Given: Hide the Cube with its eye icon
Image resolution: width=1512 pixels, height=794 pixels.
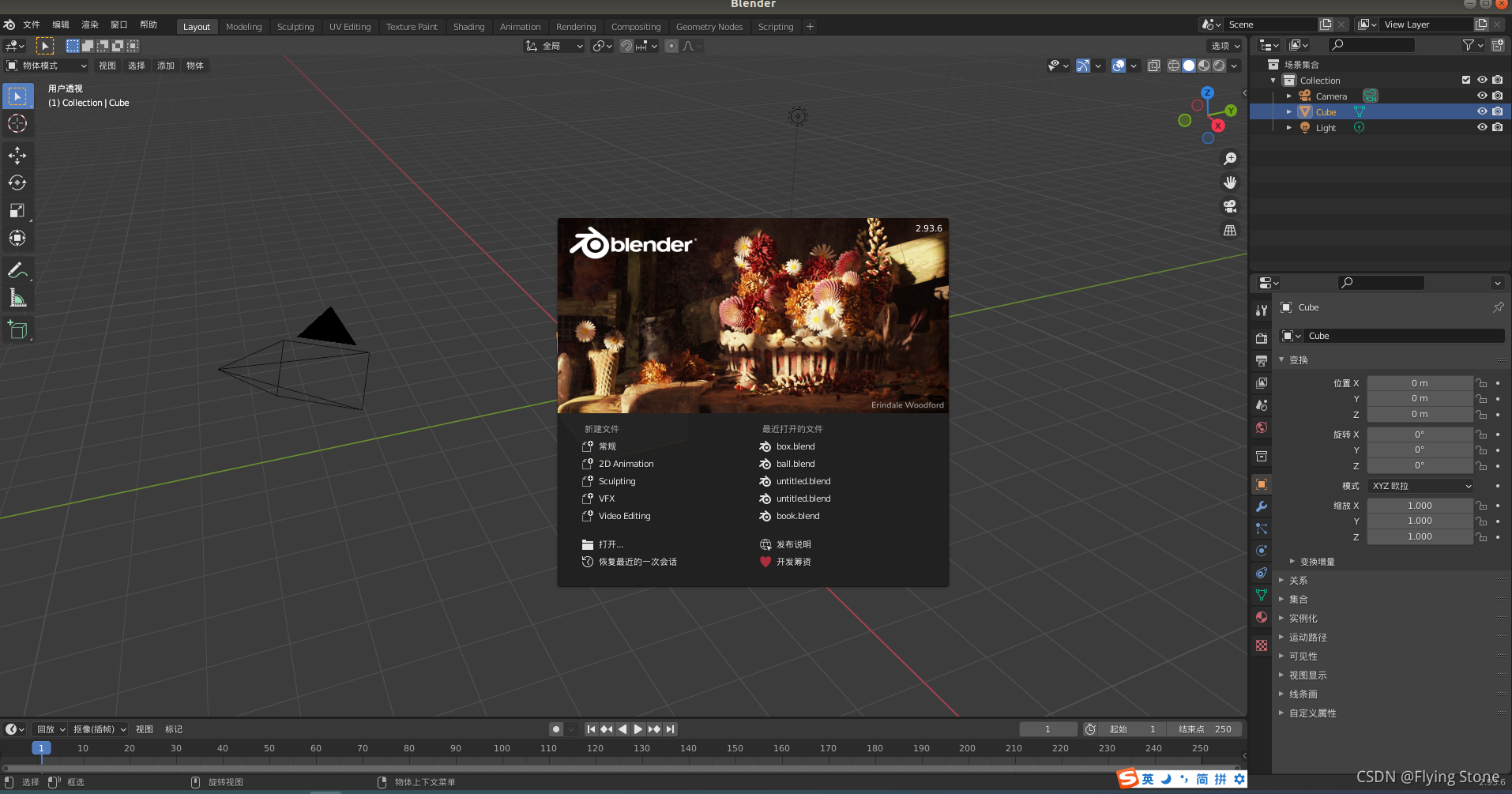Looking at the screenshot, I should 1482,111.
